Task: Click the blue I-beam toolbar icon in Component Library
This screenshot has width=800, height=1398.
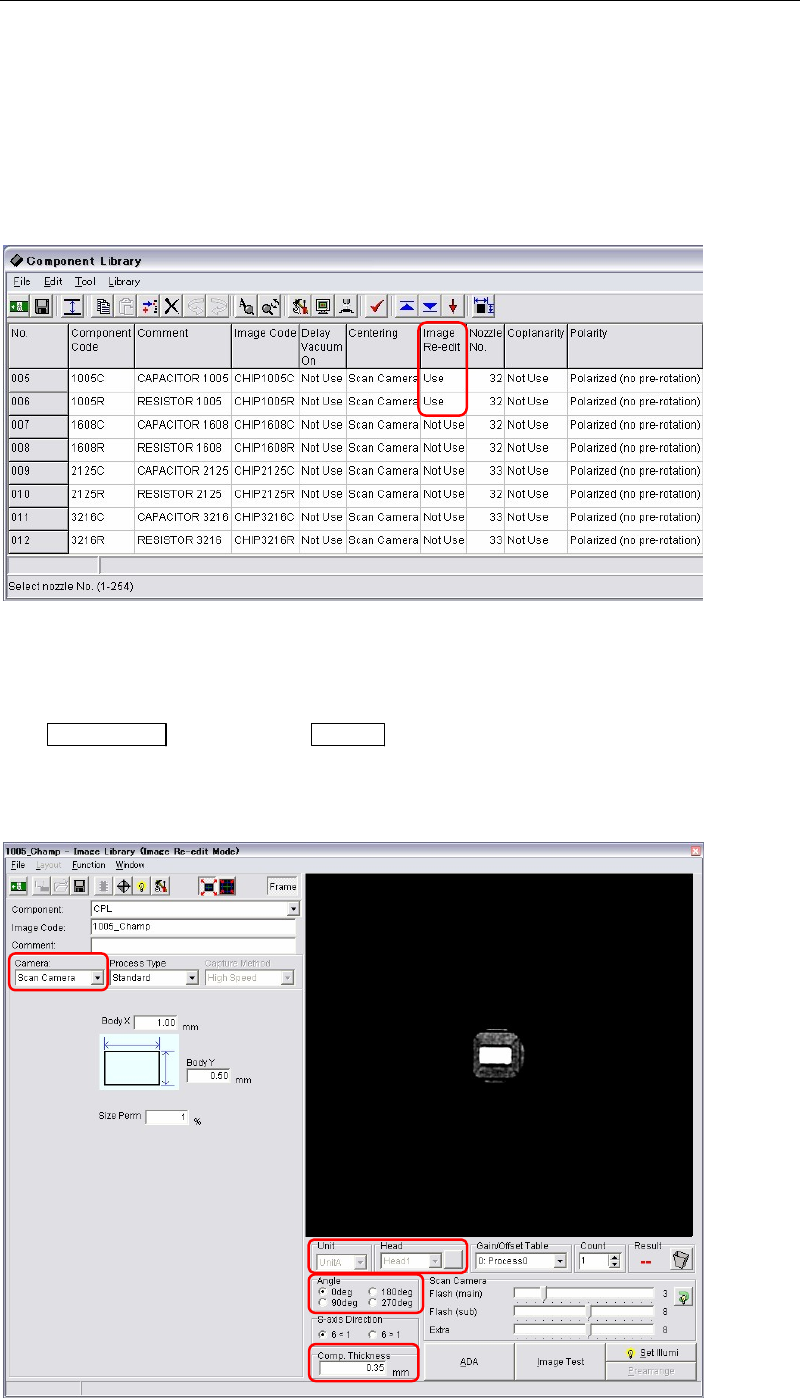Action: tap(73, 307)
